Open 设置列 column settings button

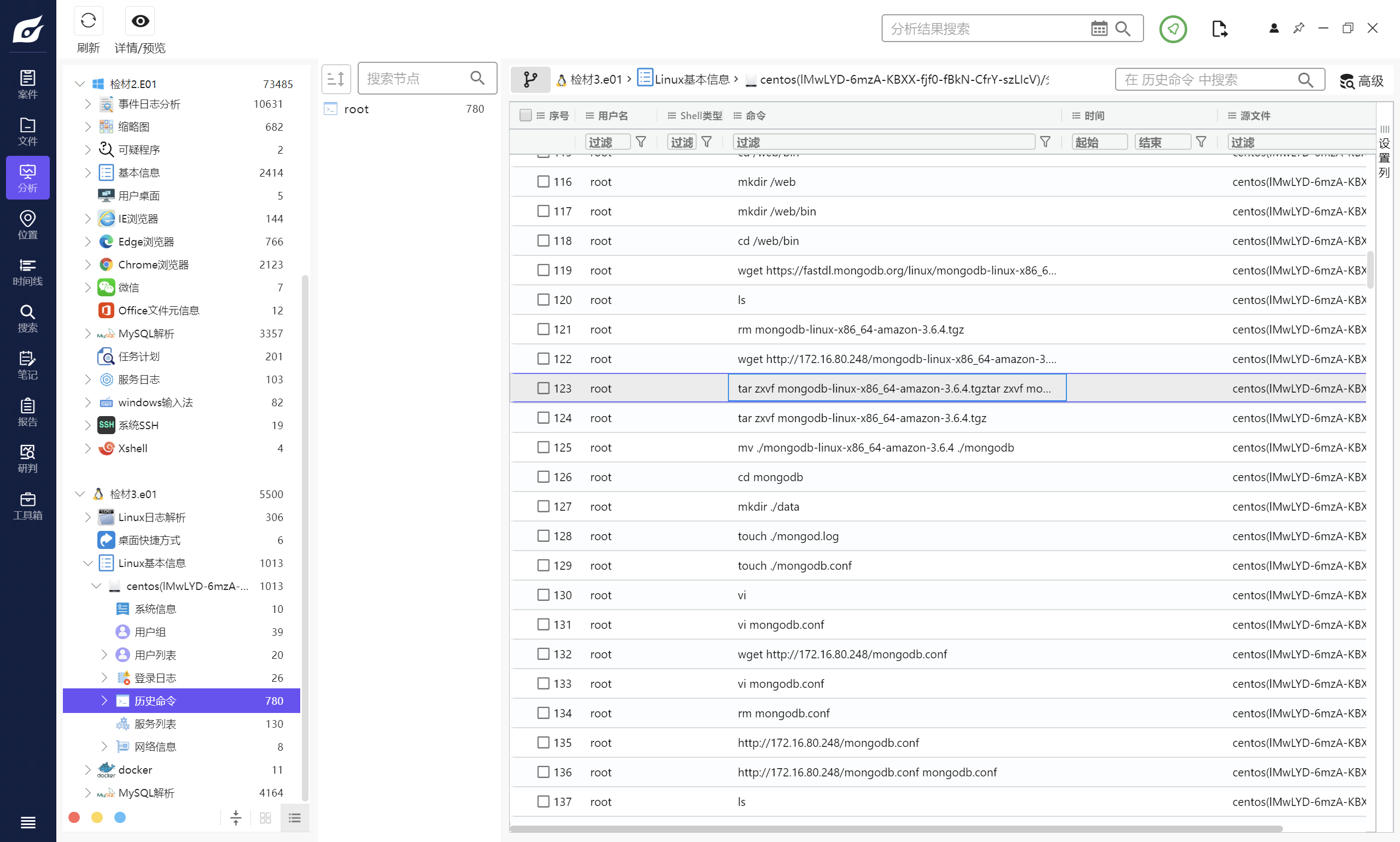1384,151
